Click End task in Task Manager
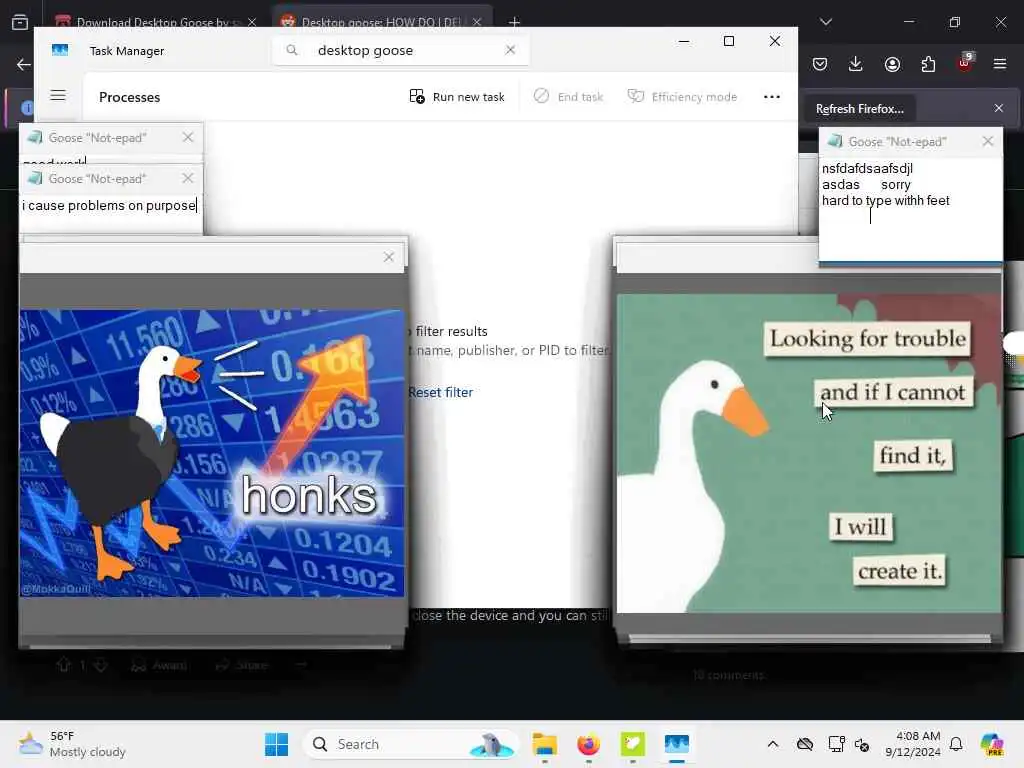 pyautogui.click(x=568, y=97)
